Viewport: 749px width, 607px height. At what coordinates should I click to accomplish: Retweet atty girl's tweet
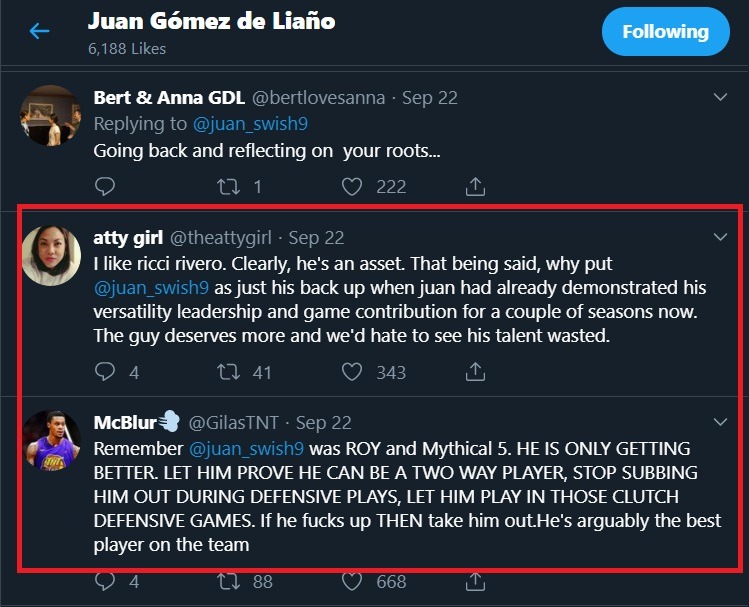228,371
